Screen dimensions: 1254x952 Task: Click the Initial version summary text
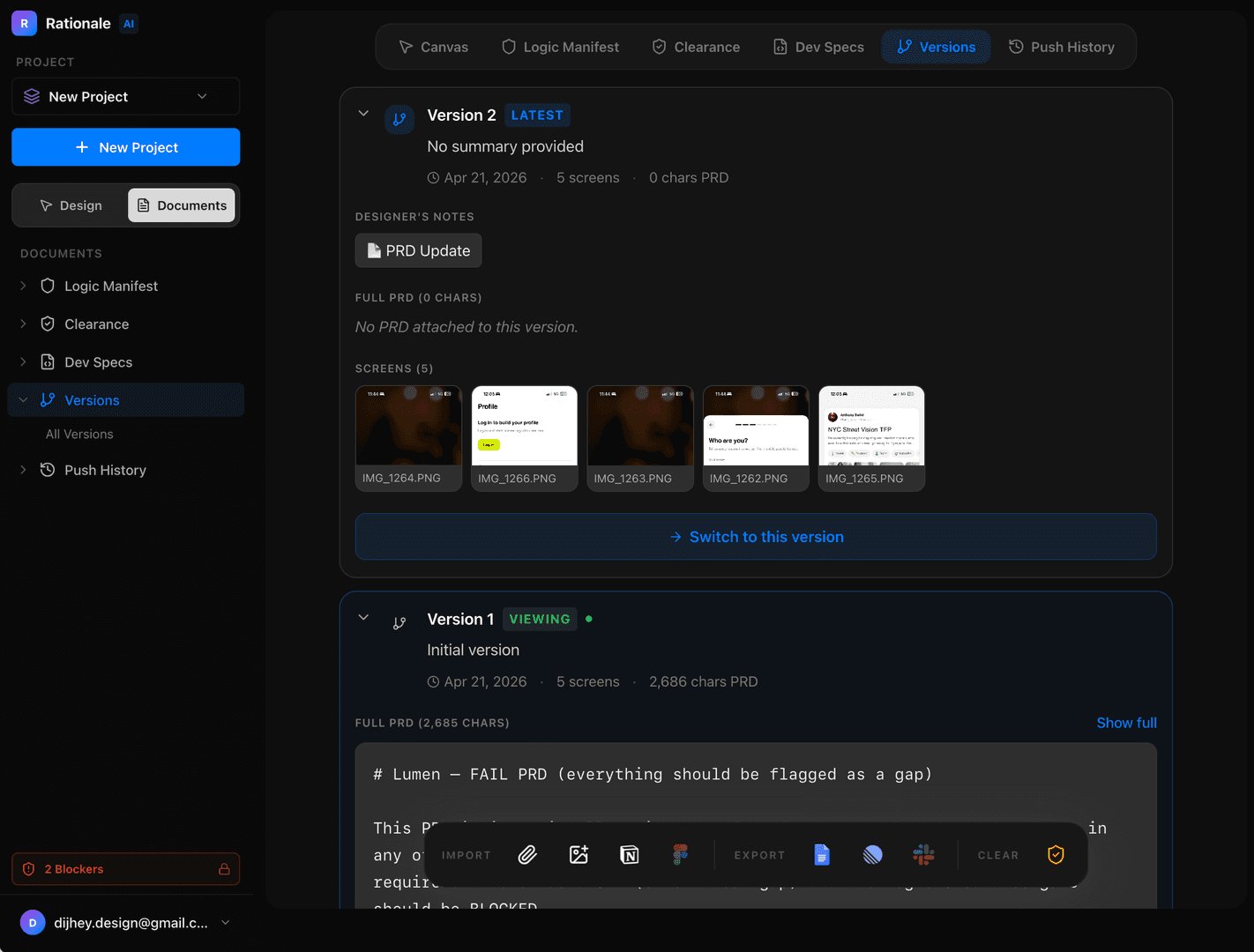(473, 651)
